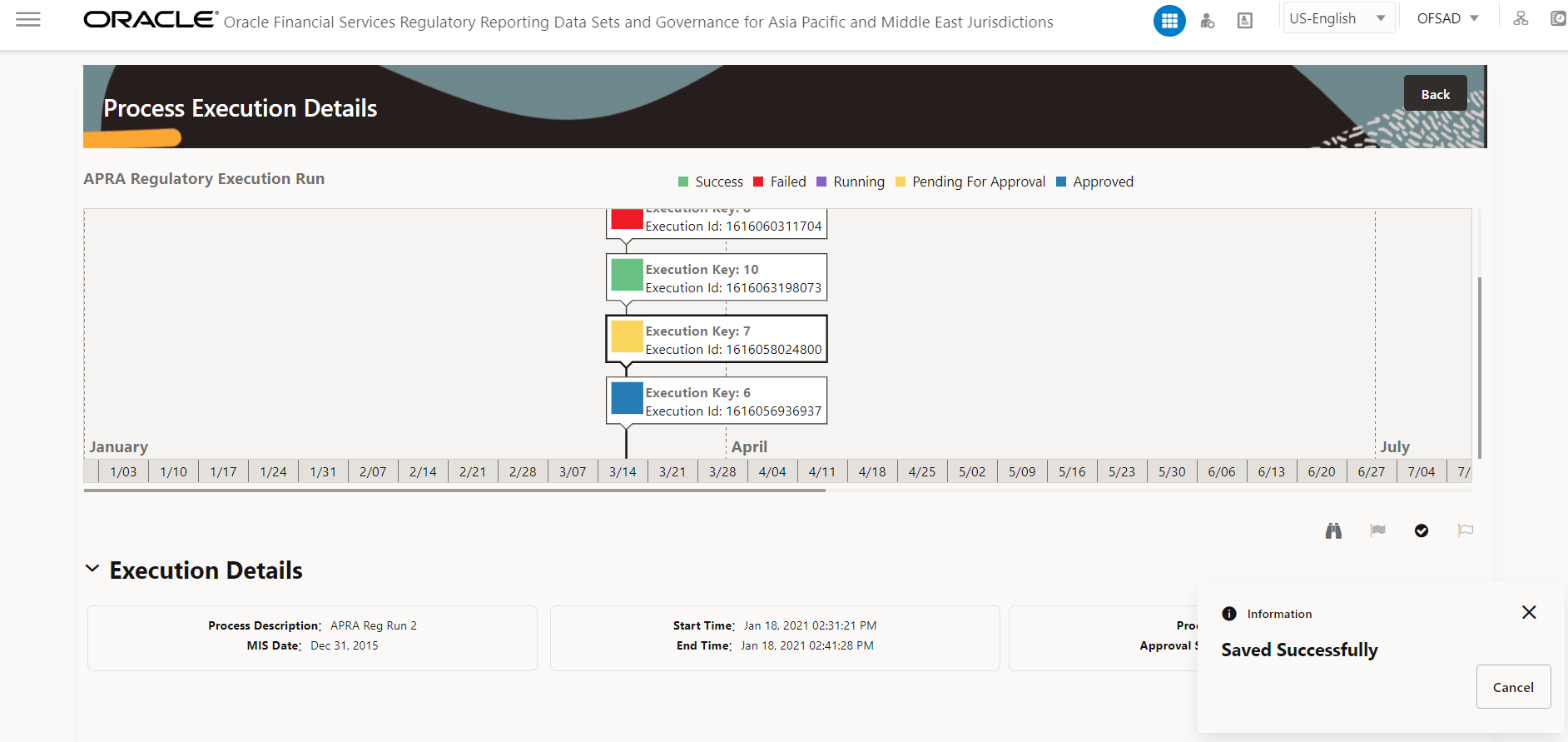The width and height of the screenshot is (1568, 742).
Task: Click the Jan 18, 2021 02:41:28 PM end time
Action: point(807,645)
